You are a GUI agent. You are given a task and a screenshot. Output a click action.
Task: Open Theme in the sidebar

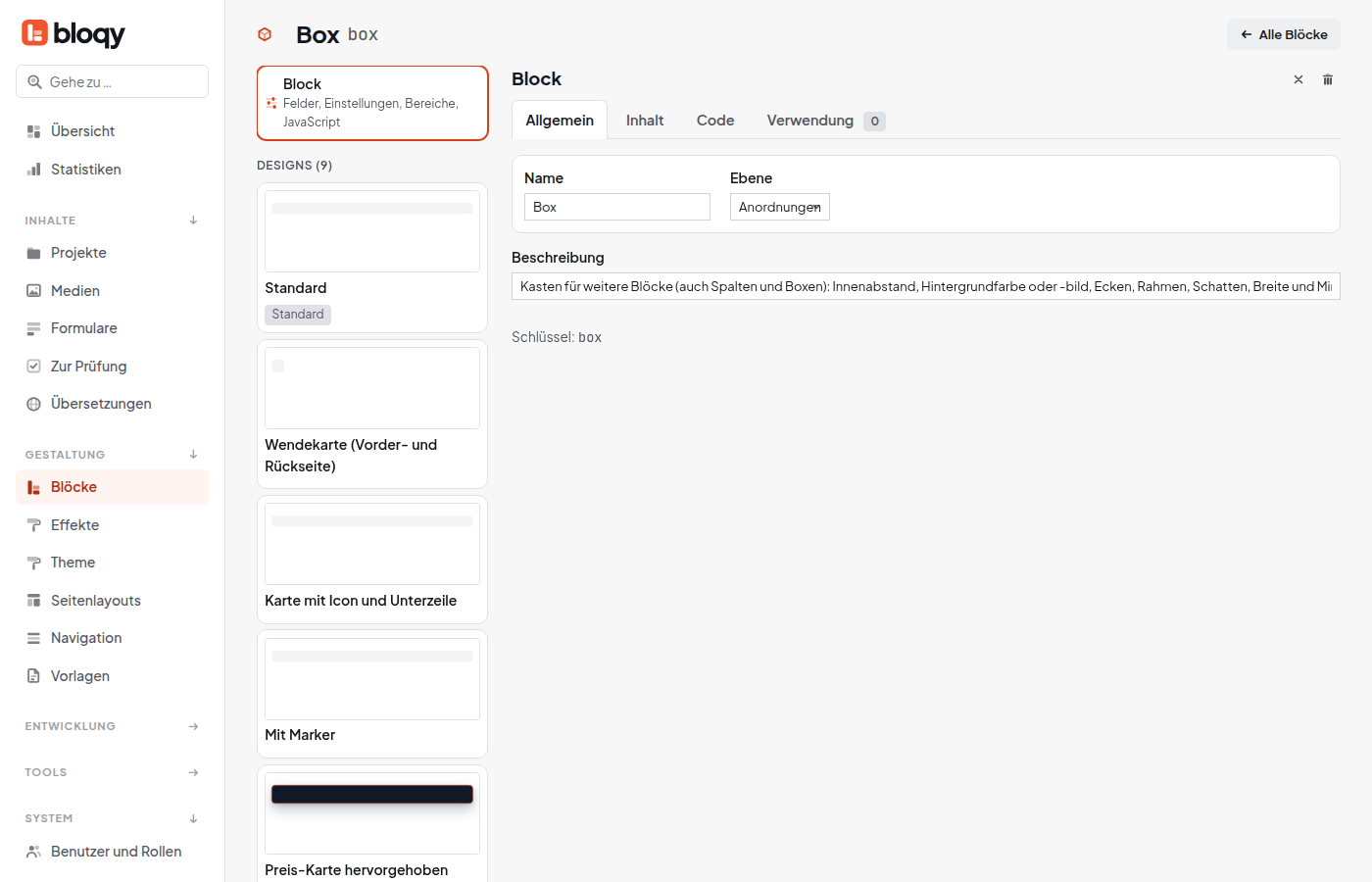pos(112,563)
